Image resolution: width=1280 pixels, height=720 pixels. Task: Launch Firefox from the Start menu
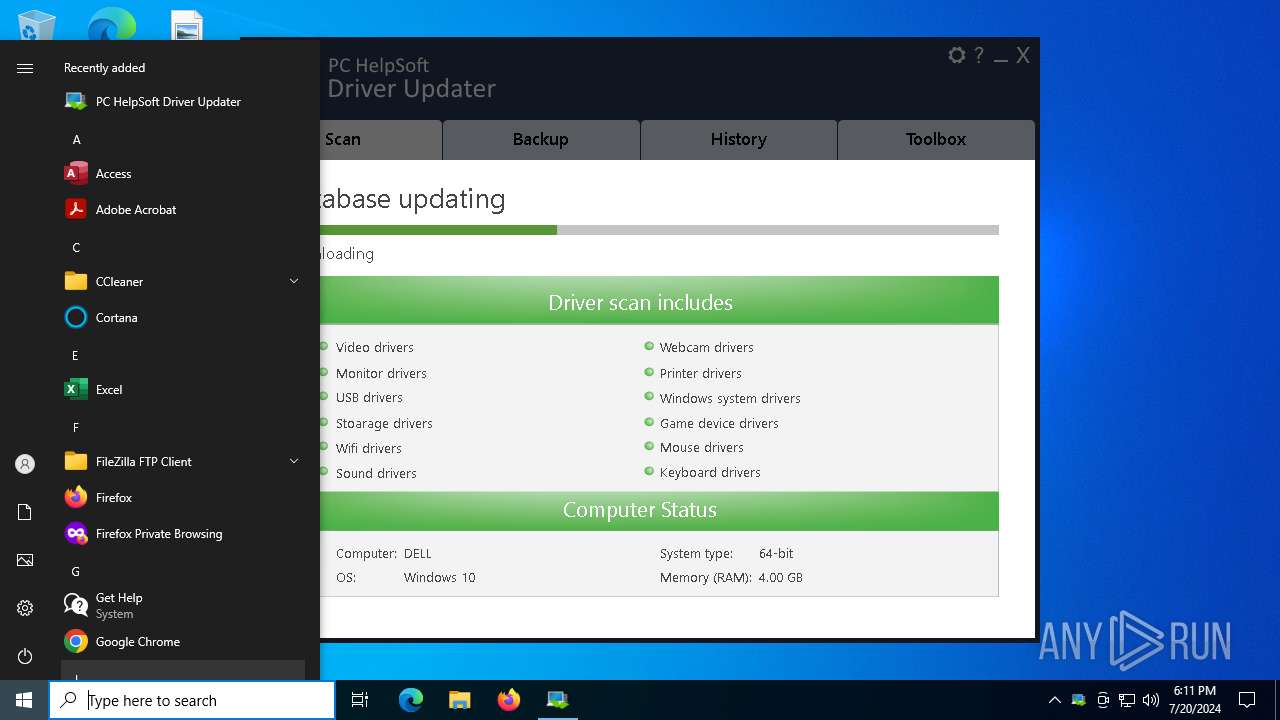182,498
